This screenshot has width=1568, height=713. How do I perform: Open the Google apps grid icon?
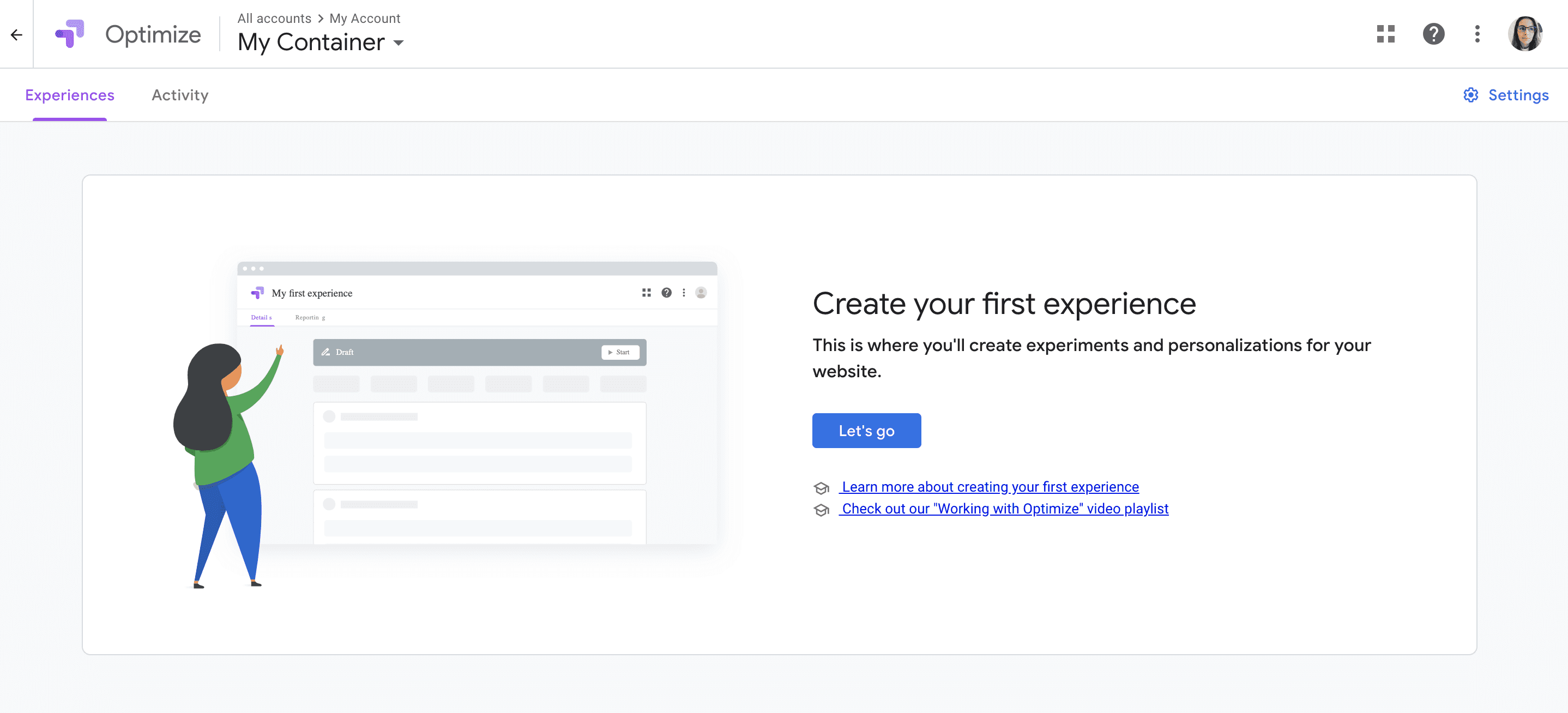point(1385,34)
